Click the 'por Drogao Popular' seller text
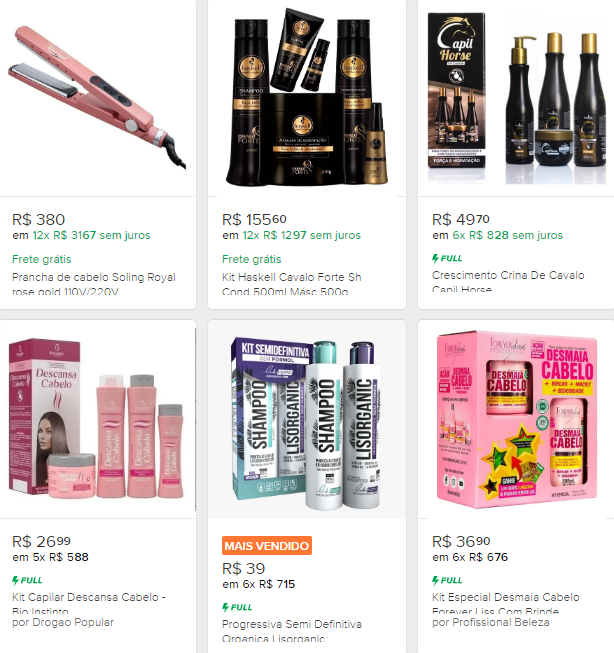 click(63, 622)
